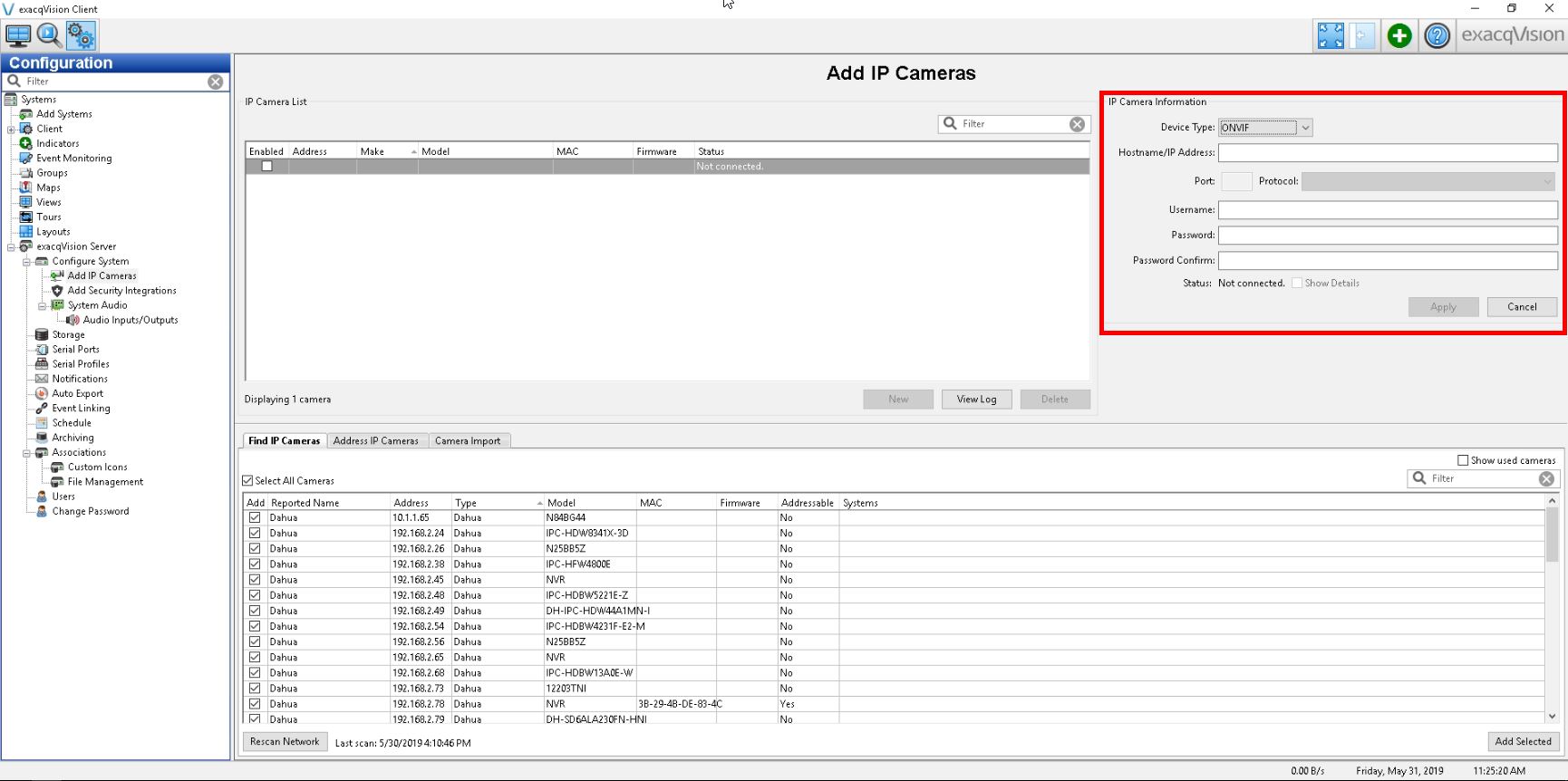The width and height of the screenshot is (1568, 781).
Task: Uncheck Add box for camera 192.168.2.24
Action: (x=255, y=534)
